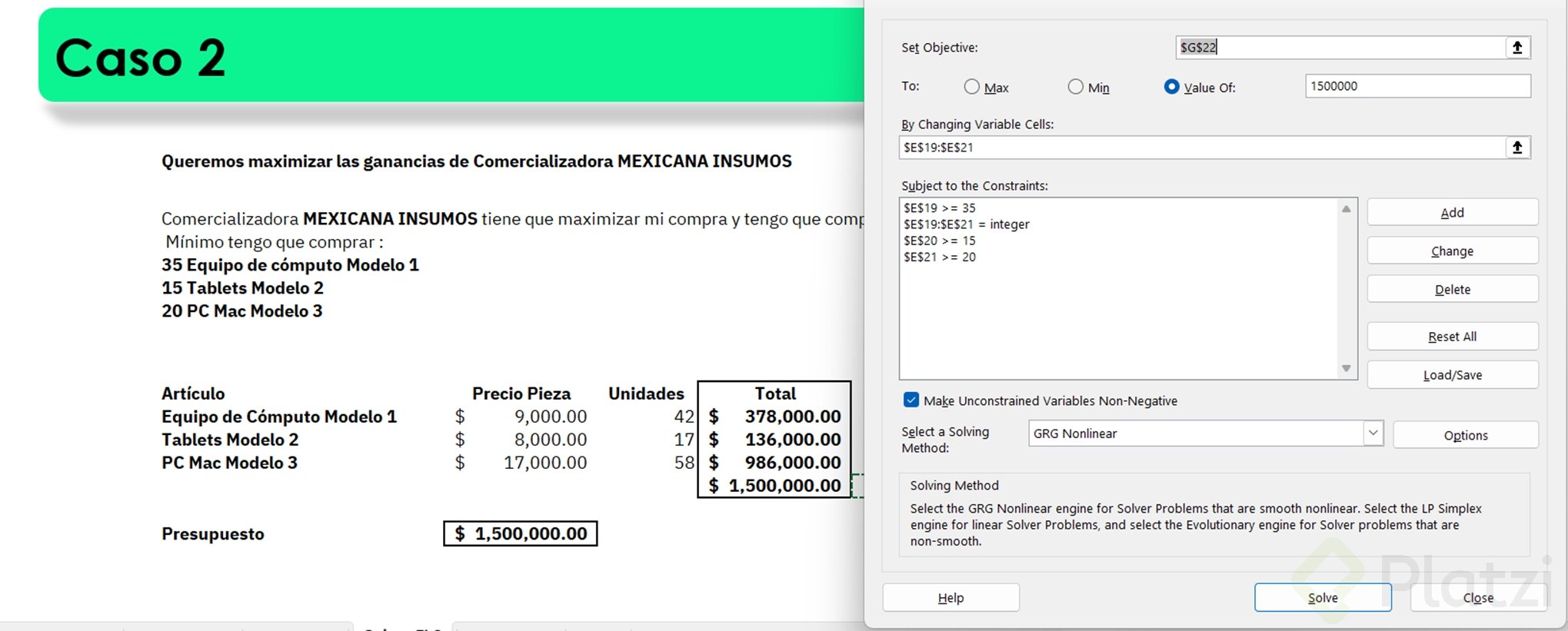Click the Equipo de Cómputo Modelo 1 table row label

click(279, 417)
